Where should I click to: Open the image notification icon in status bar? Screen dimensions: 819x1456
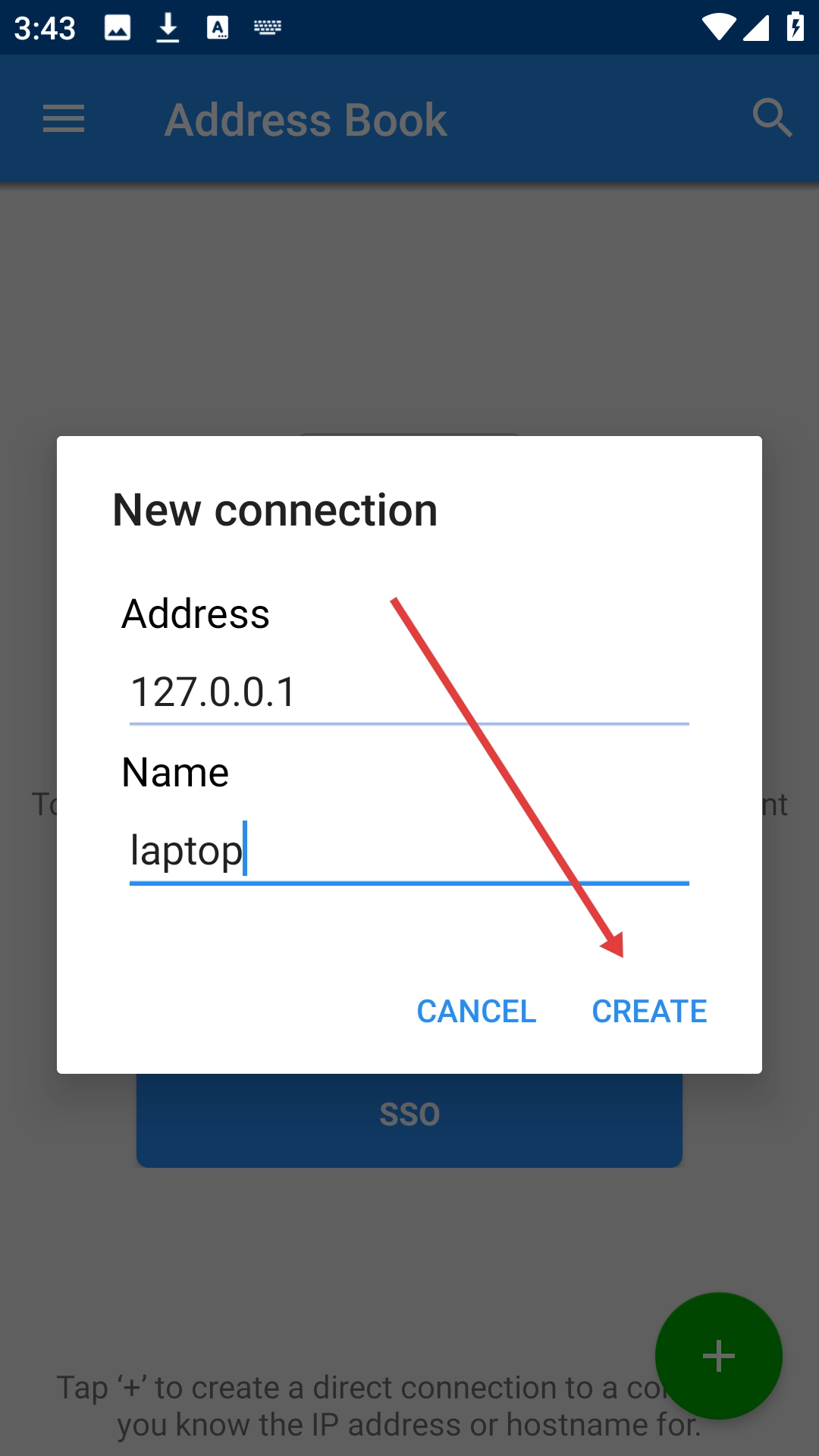118,28
